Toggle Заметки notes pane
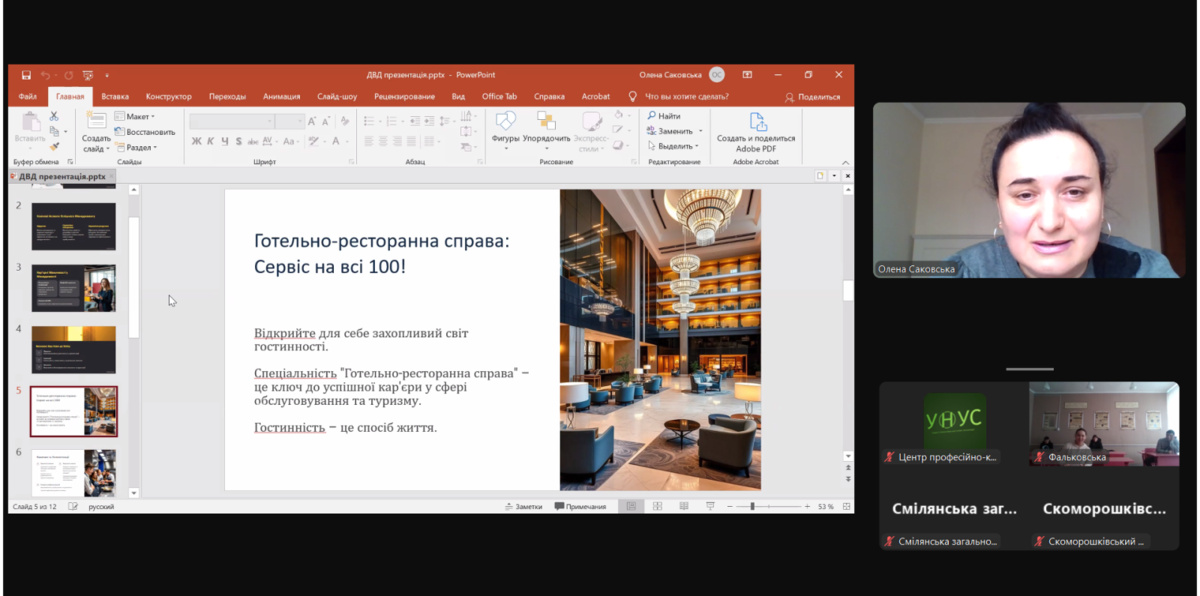The height and width of the screenshot is (596, 1200). click(523, 507)
